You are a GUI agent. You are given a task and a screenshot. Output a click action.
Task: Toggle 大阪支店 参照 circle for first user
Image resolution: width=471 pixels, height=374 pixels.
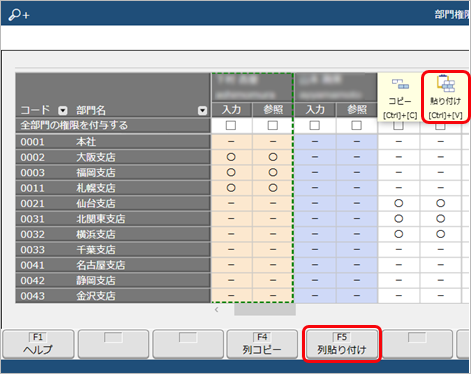(x=273, y=157)
